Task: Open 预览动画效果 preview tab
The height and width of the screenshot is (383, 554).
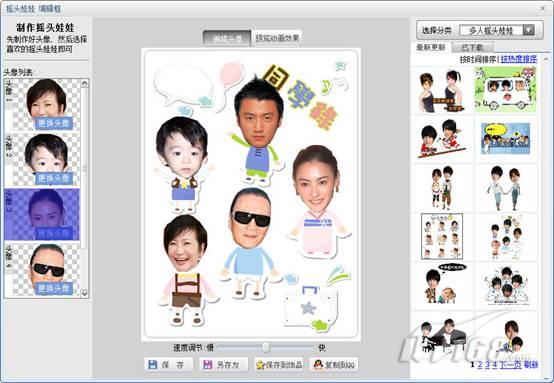Action: (x=277, y=38)
